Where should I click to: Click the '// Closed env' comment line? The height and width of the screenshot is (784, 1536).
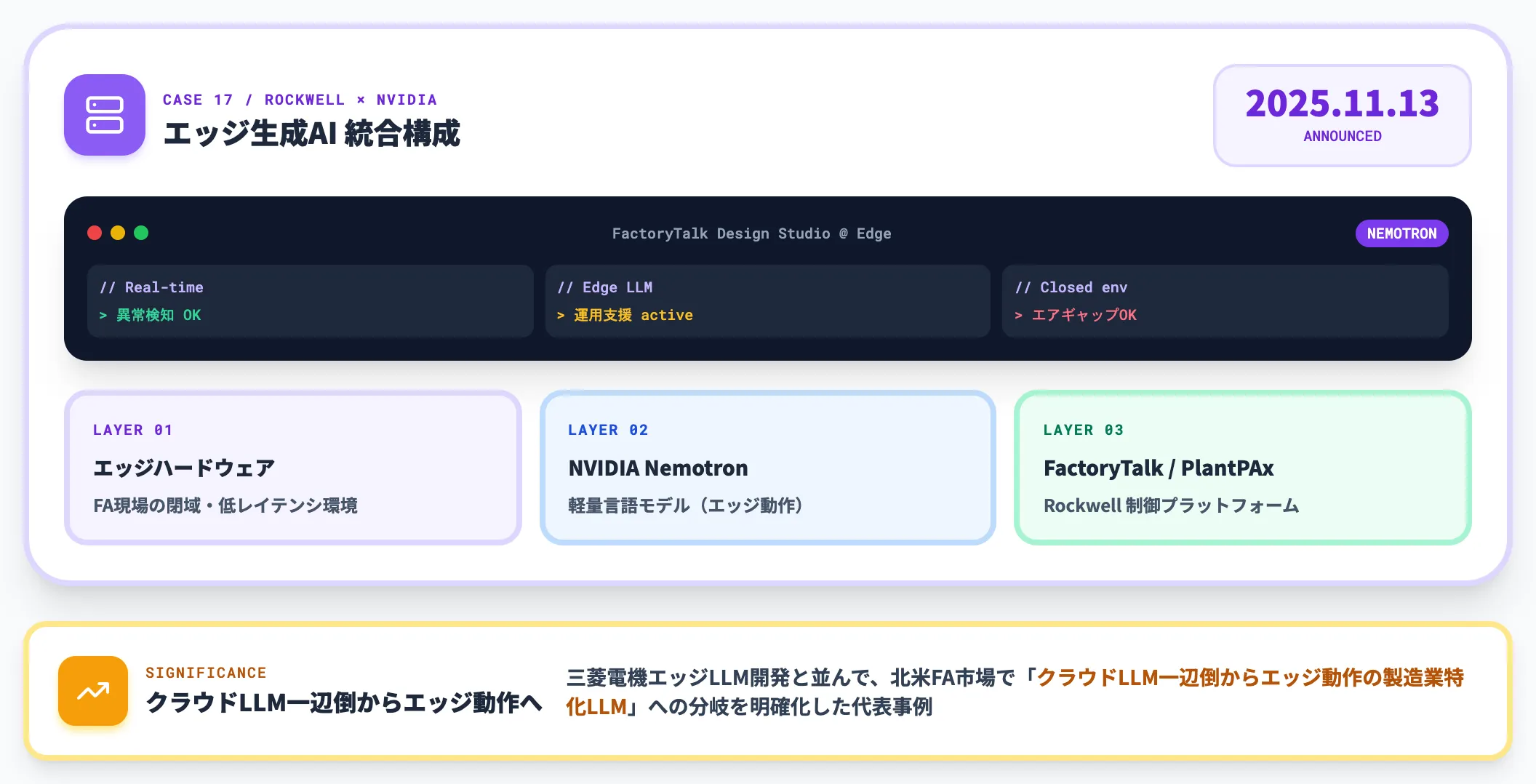click(x=1071, y=287)
